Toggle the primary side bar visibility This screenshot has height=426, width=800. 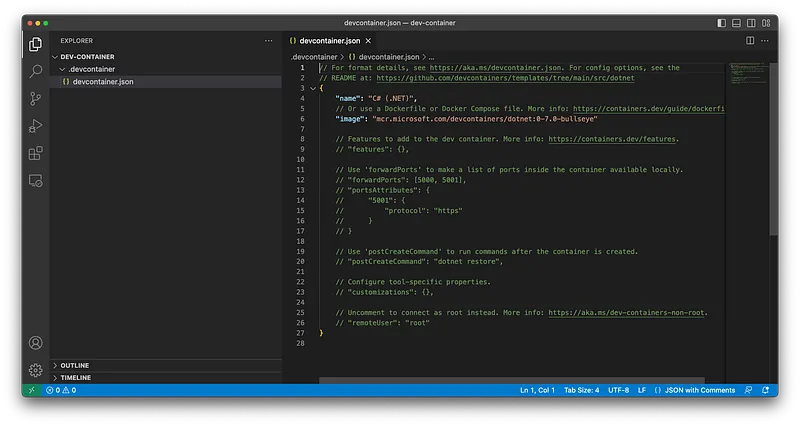(x=722, y=22)
